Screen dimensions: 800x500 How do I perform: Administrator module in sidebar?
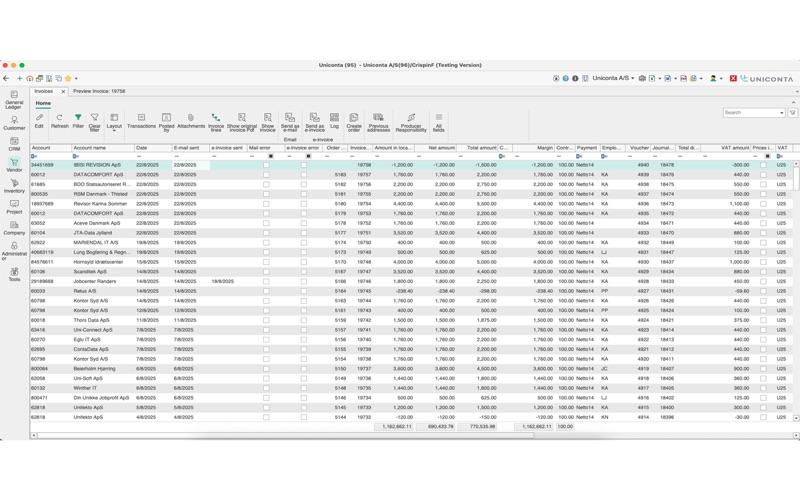pos(14,251)
